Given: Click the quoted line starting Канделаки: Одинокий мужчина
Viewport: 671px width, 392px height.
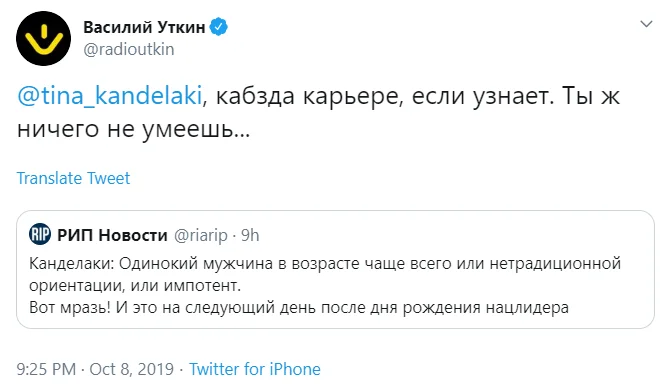Looking at the screenshot, I should click(x=325, y=263).
